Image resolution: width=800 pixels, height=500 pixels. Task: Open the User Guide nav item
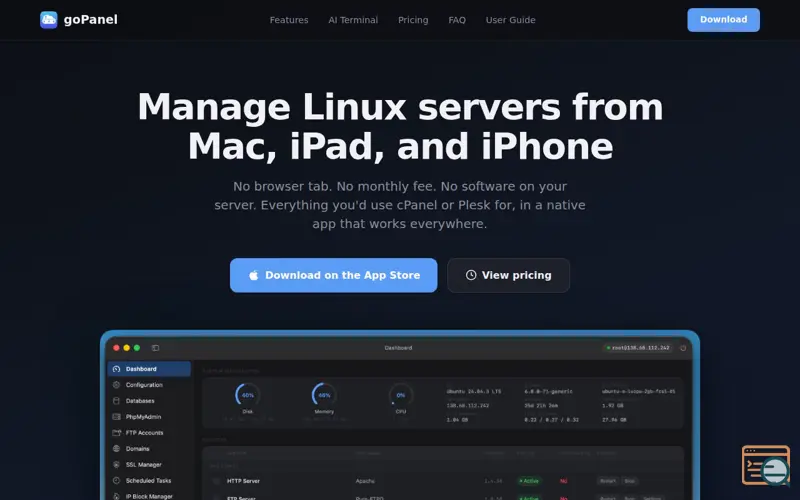pyautogui.click(x=511, y=20)
